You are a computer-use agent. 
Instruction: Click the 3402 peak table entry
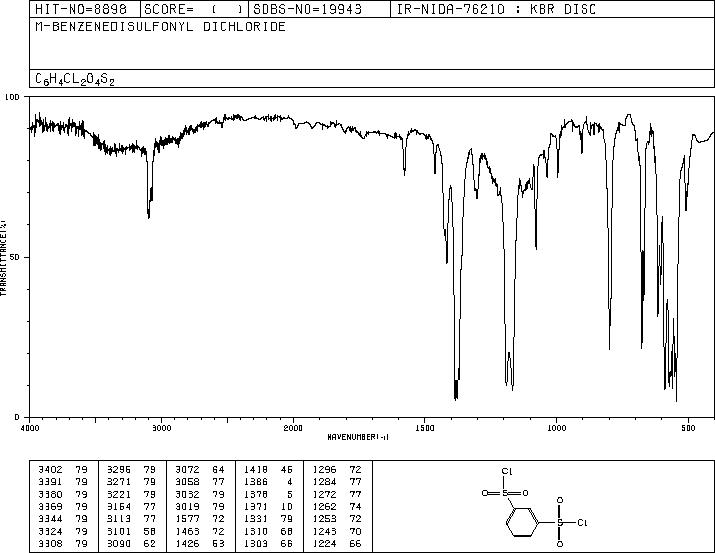click(x=63, y=470)
